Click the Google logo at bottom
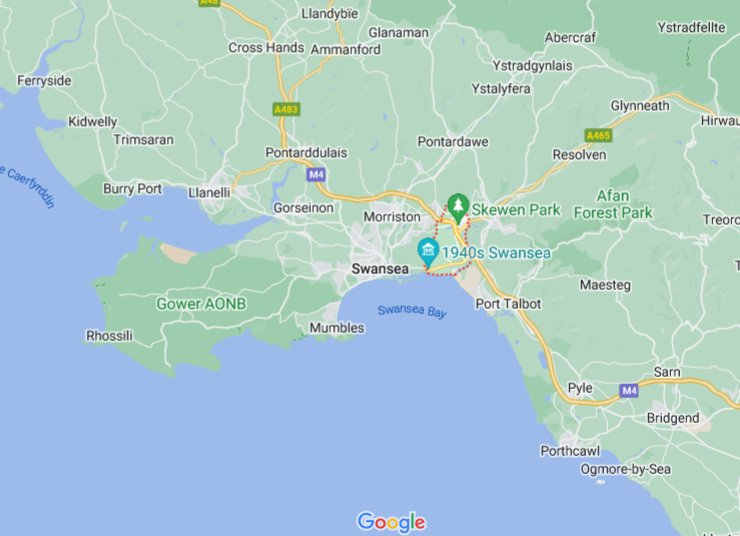Screen dimensions: 740x536 coord(391,522)
